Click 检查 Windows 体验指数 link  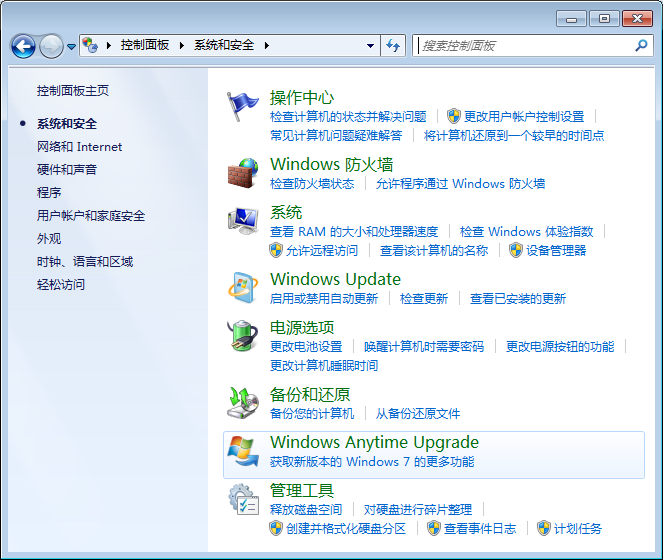click(x=526, y=231)
